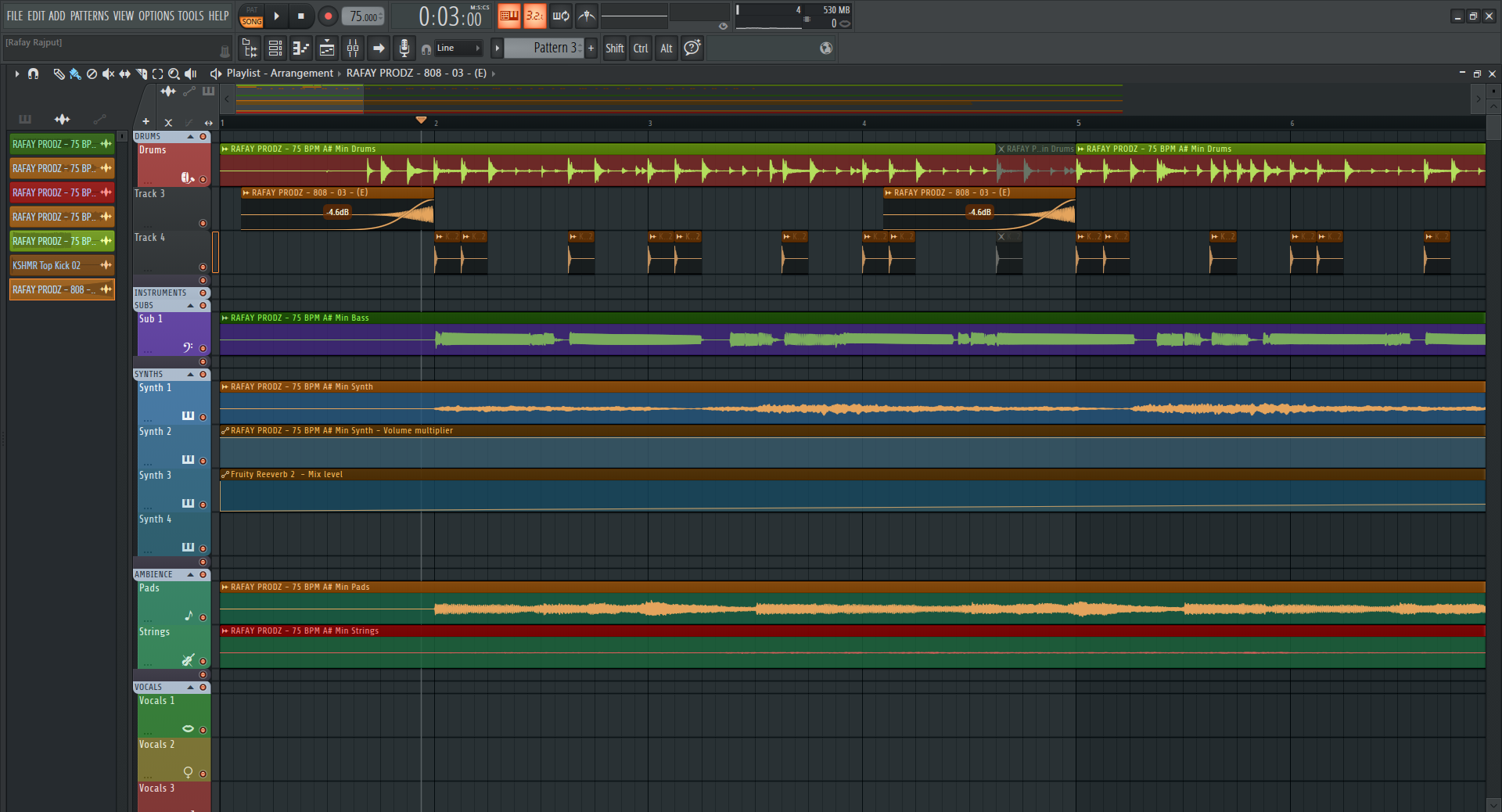Open the Mixer window from toolbar
This screenshot has width=1502, height=812.
(353, 49)
